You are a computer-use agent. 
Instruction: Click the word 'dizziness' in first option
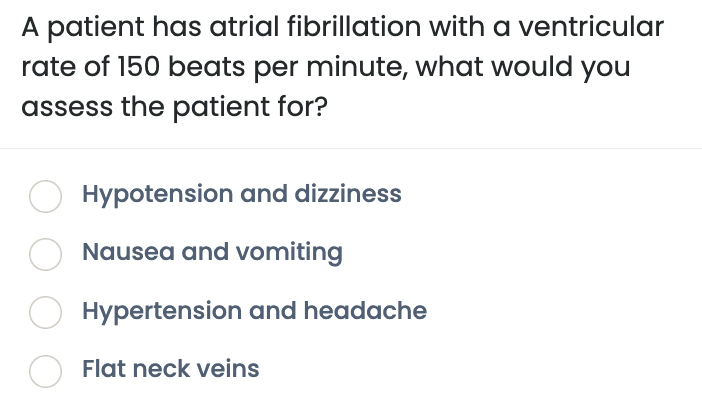(348, 194)
